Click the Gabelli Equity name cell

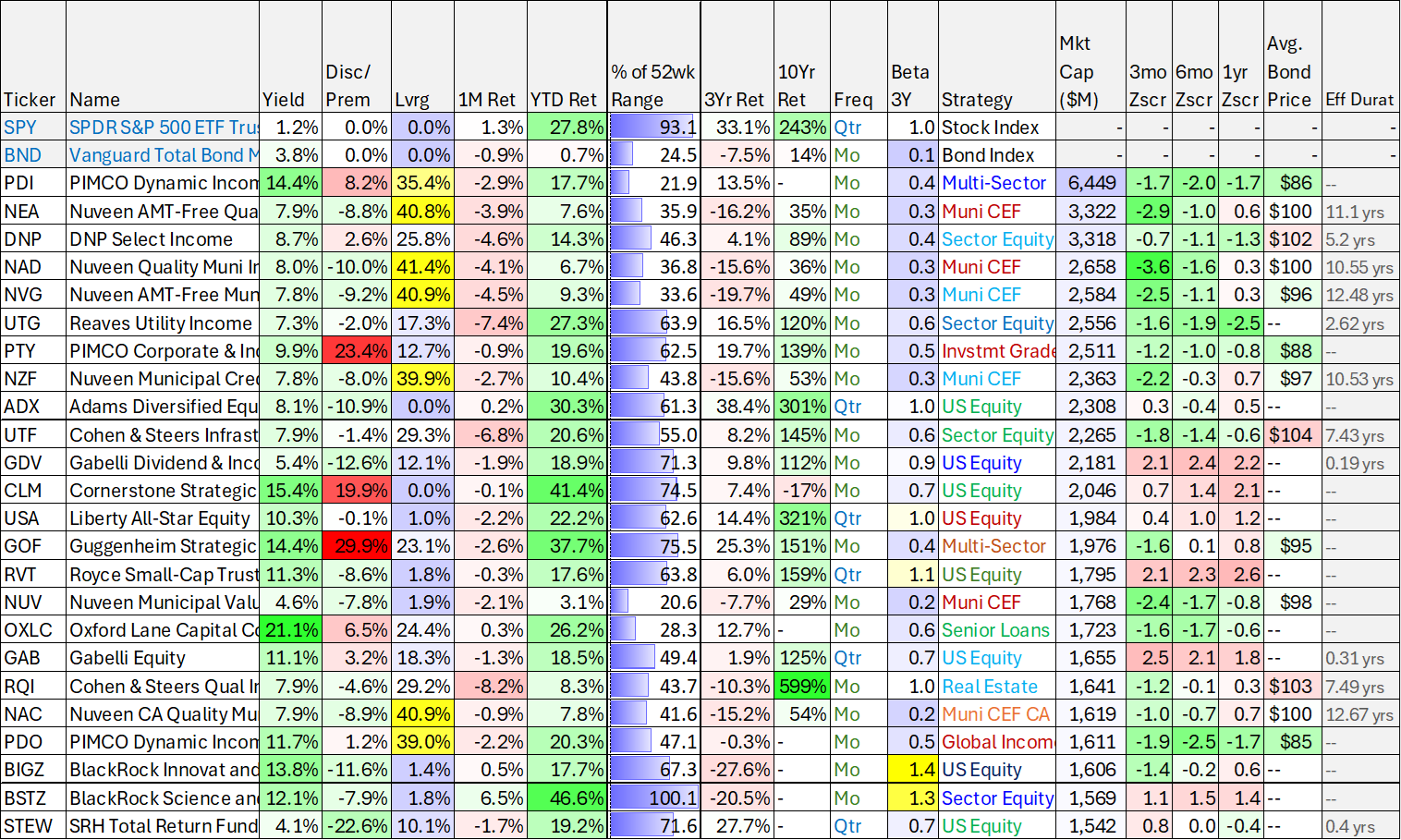tap(163, 658)
